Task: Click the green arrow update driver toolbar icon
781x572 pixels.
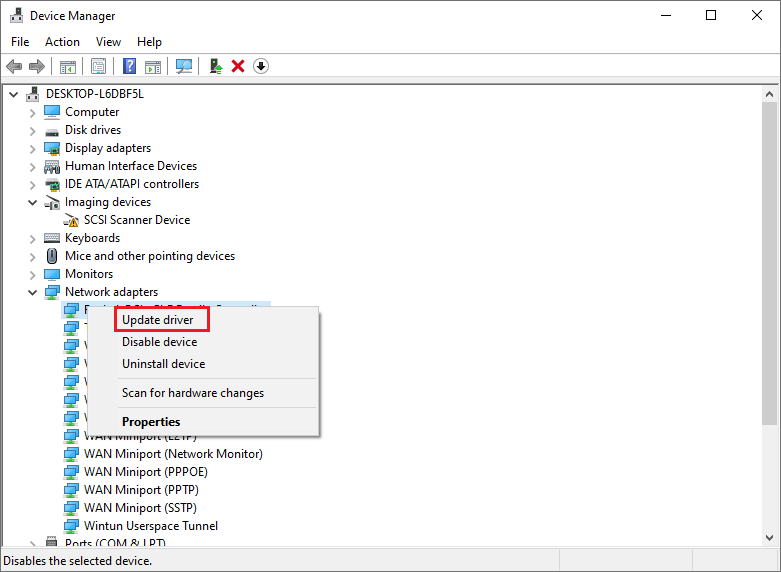Action: (214, 66)
